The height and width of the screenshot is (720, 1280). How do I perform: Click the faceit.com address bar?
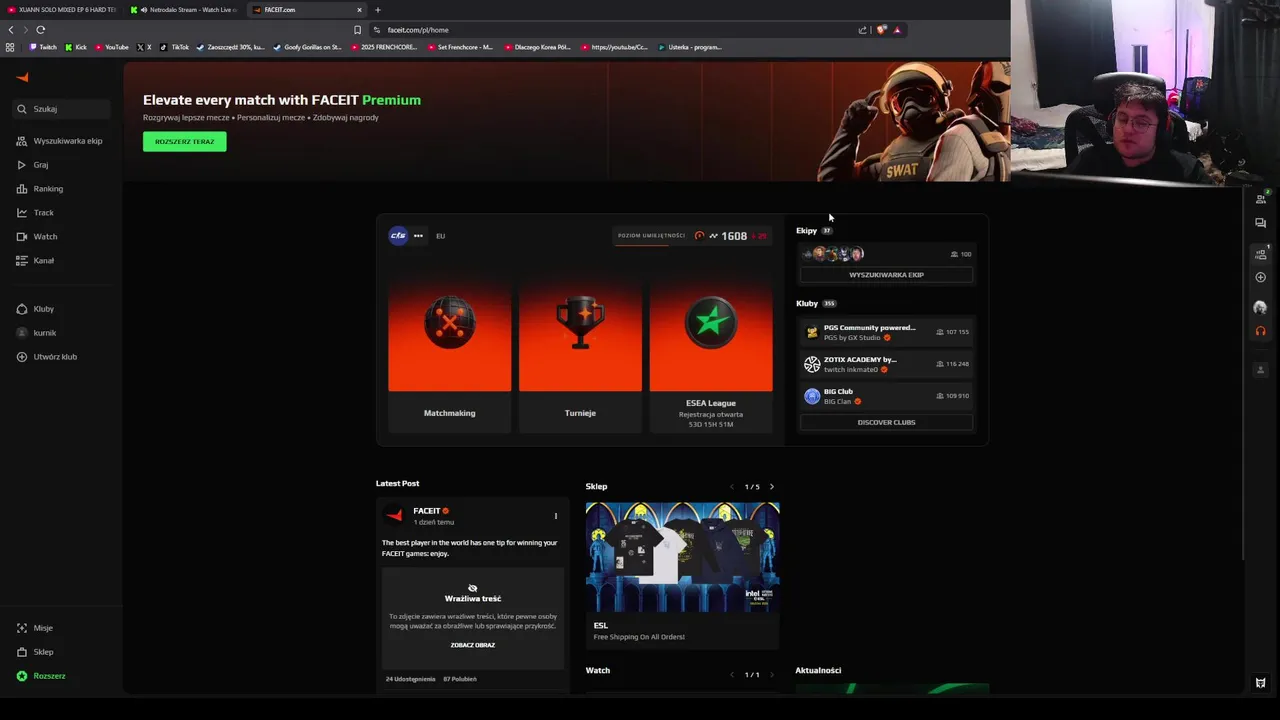coord(610,30)
